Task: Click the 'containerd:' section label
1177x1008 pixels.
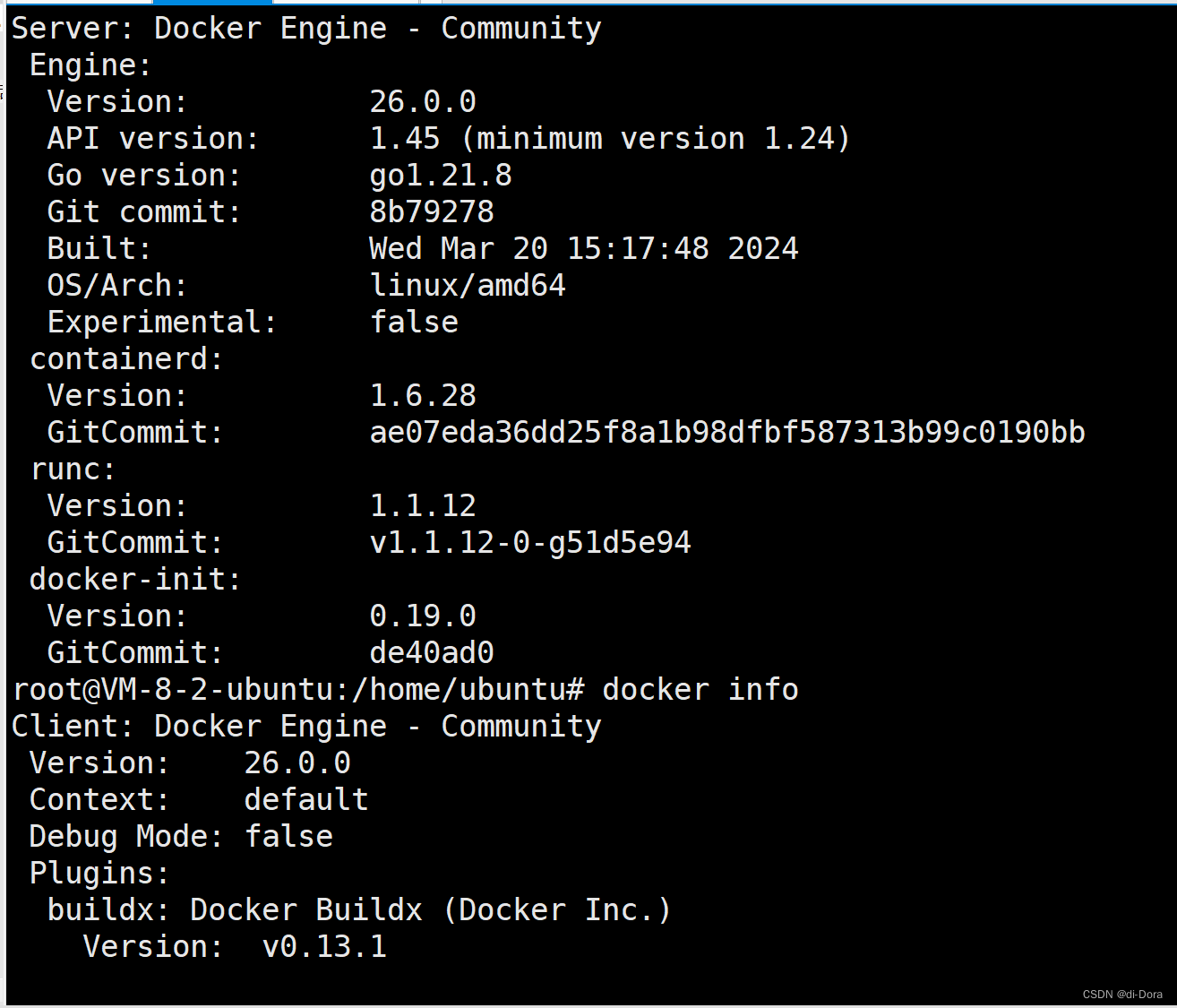Action: [x=126, y=359]
